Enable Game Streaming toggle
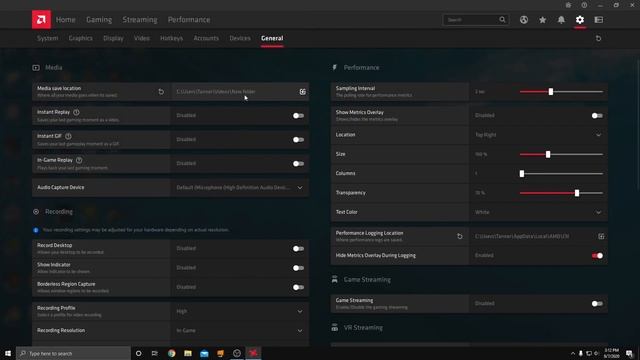This screenshot has height=360, width=640. [597, 304]
